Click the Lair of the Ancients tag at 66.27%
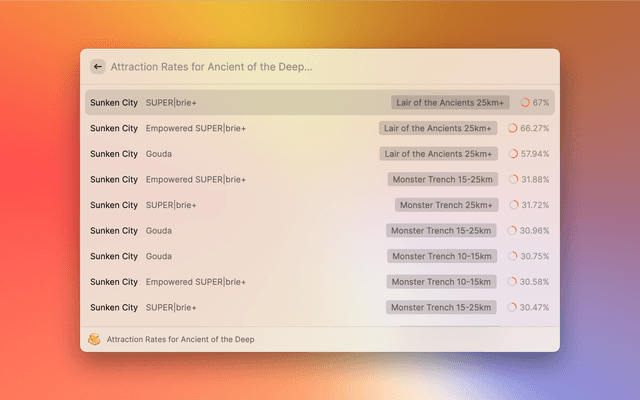Screen dimensions: 640x400 click(438, 128)
